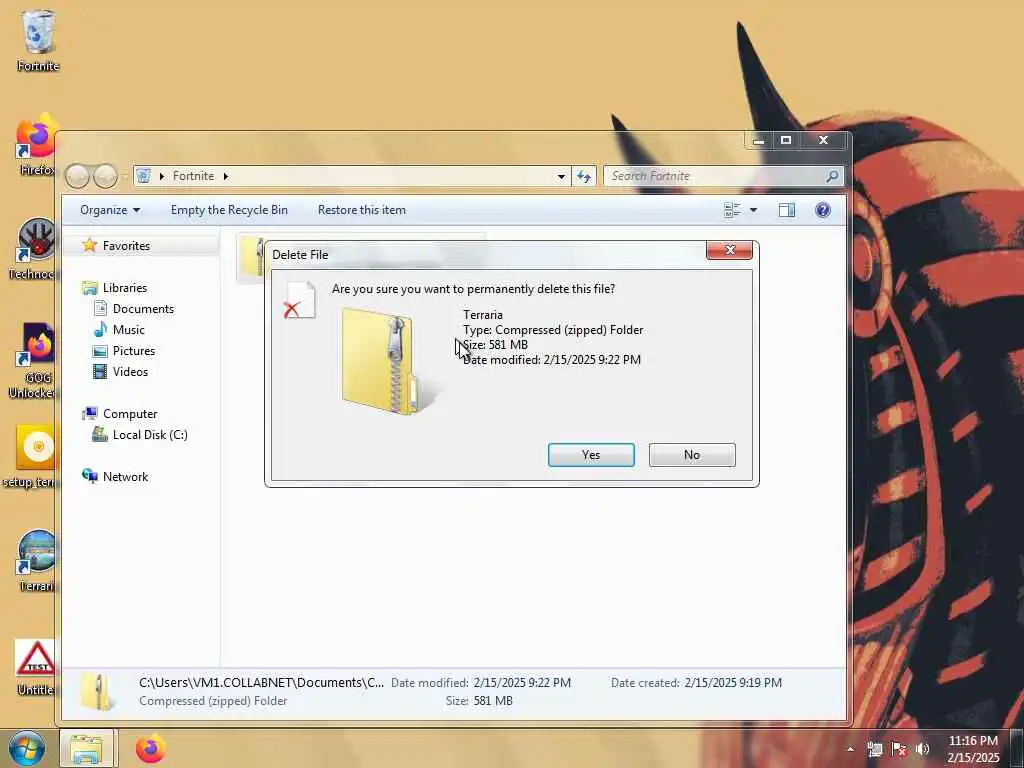Viewport: 1024px width, 768px height.
Task: Toggle the preview pane icon
Action: coord(787,210)
